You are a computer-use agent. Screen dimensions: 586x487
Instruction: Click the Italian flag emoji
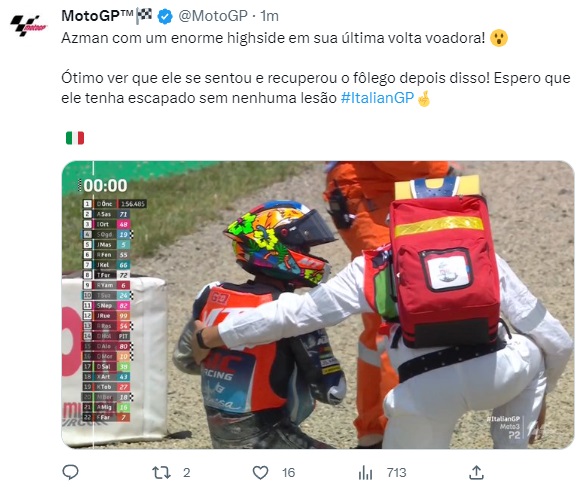click(x=75, y=138)
